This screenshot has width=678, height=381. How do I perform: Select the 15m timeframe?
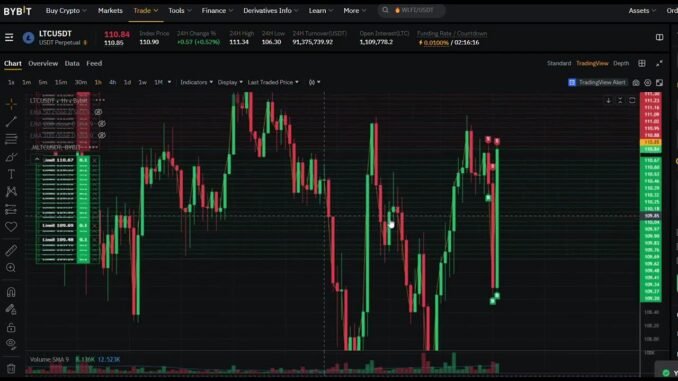[61, 82]
